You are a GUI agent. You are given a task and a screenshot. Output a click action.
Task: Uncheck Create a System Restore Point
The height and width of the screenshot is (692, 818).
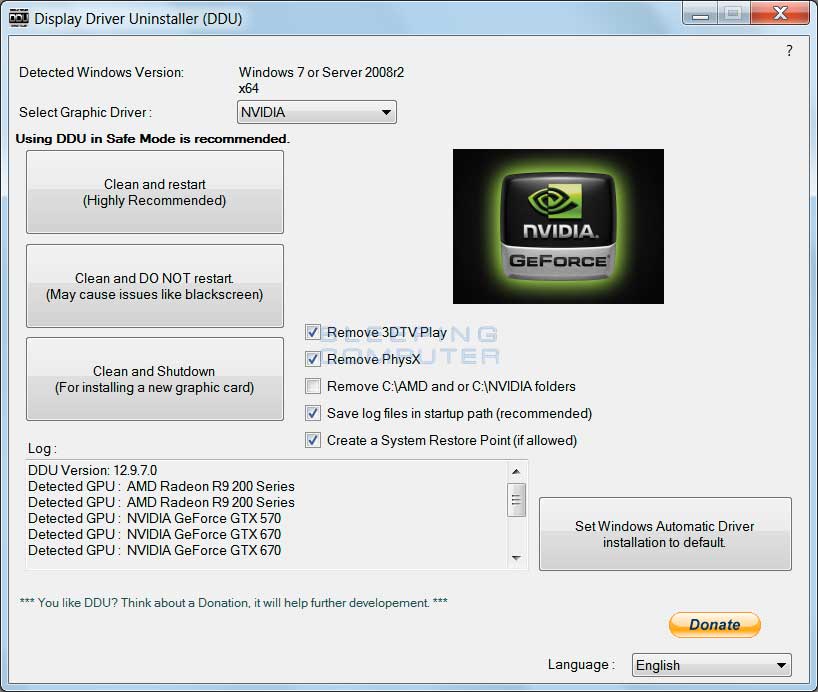313,440
